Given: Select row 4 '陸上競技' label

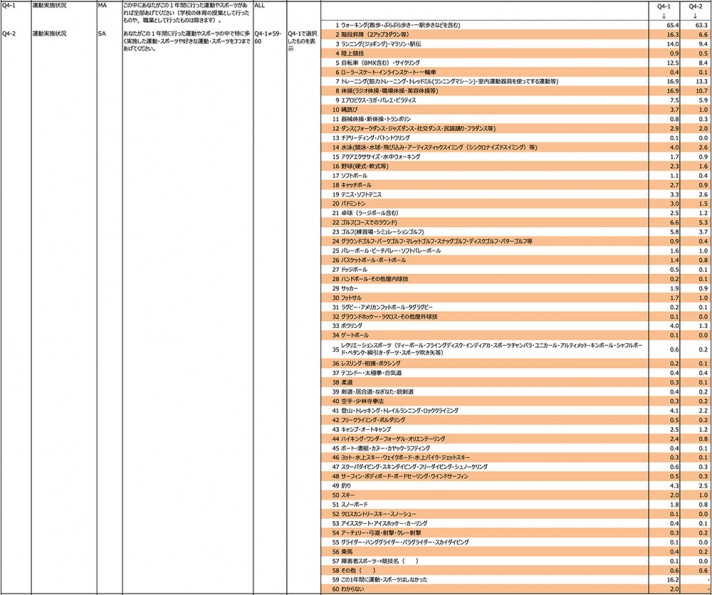Looking at the screenshot, I should (x=350, y=54).
